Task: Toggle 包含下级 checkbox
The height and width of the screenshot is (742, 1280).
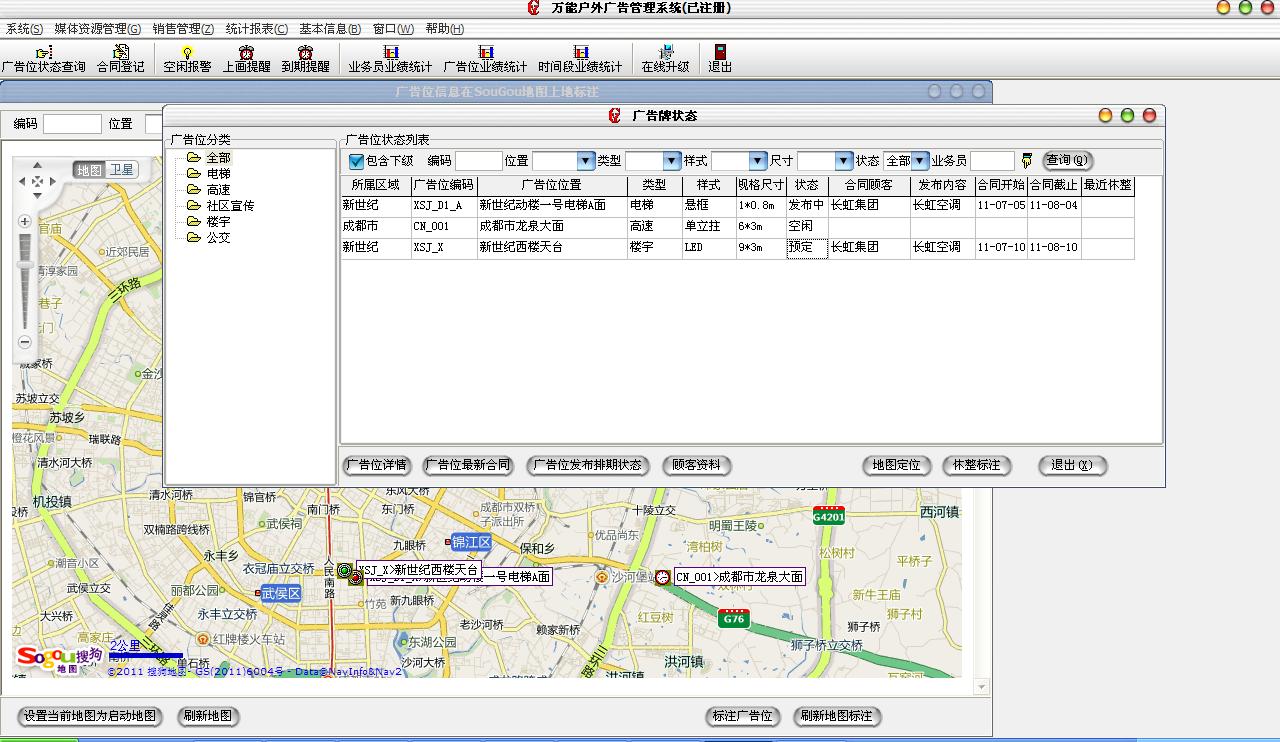Action: (x=356, y=161)
